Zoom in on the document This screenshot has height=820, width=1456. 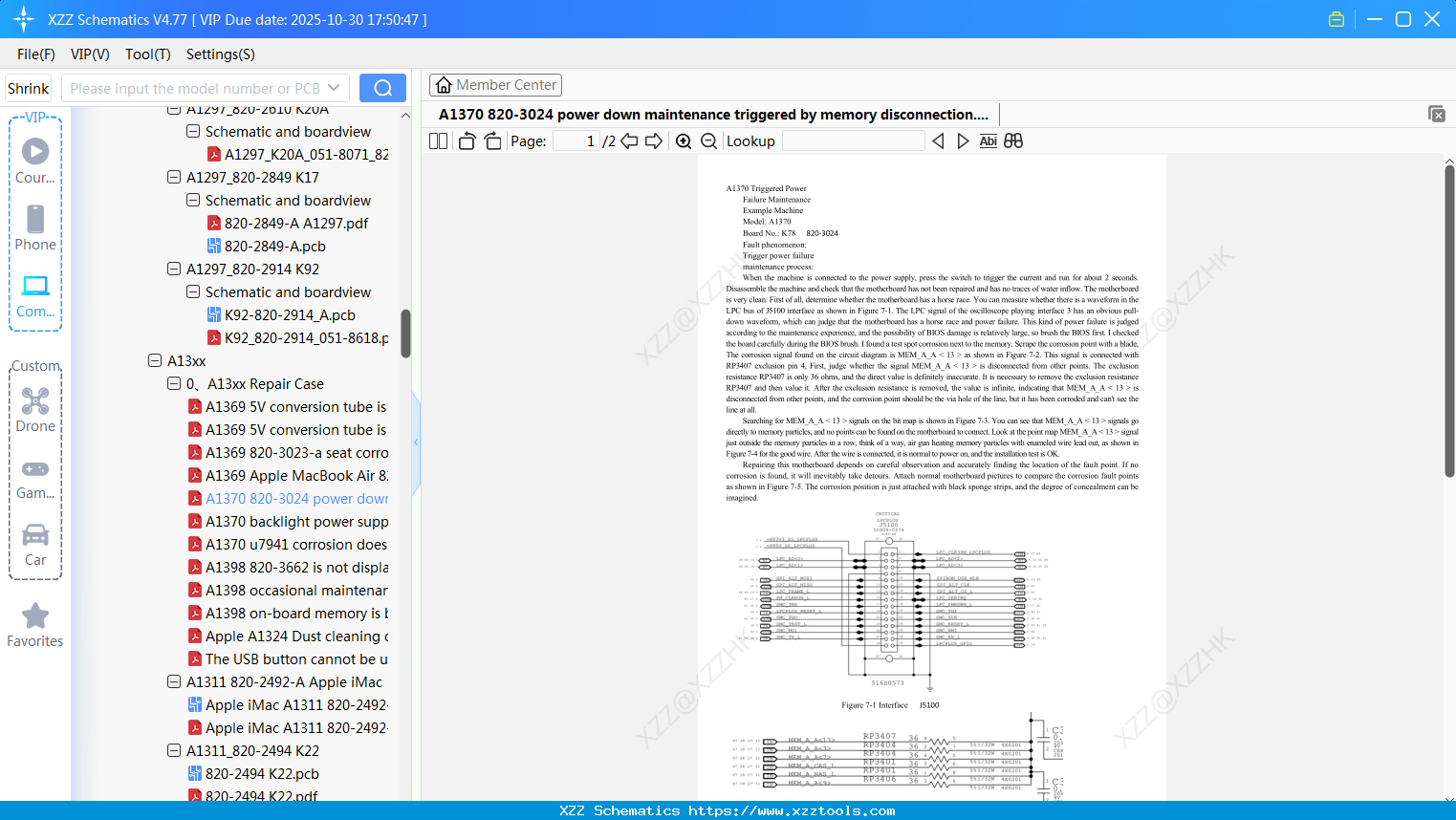coord(684,141)
